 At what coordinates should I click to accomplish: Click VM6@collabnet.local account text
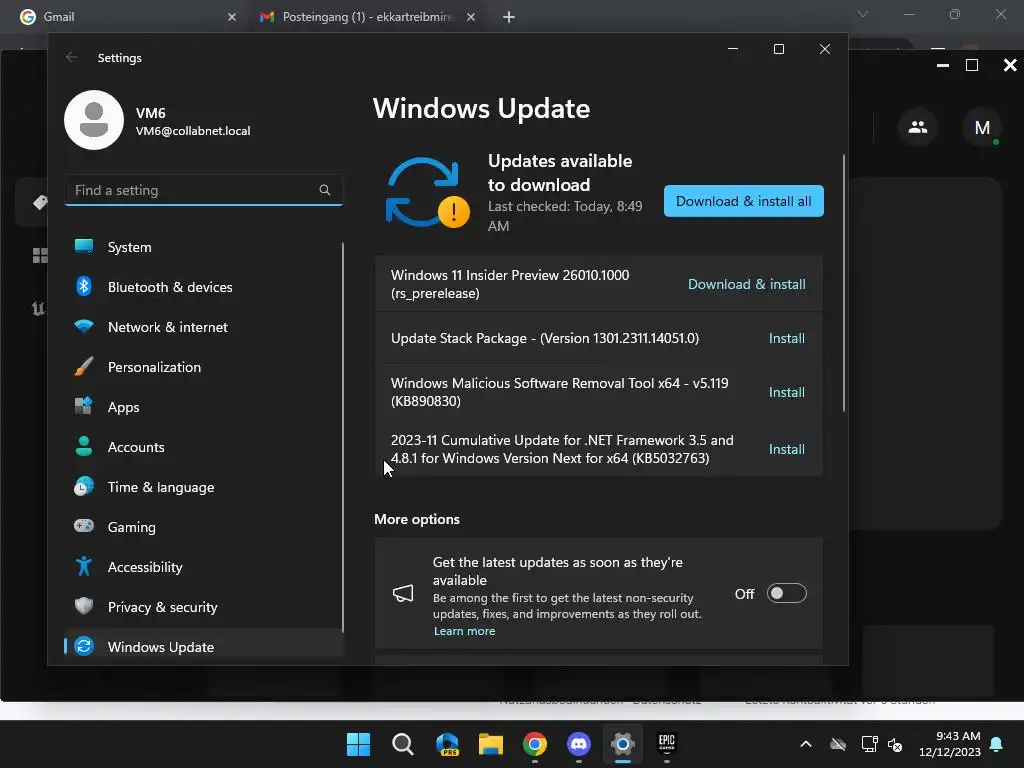coord(193,131)
